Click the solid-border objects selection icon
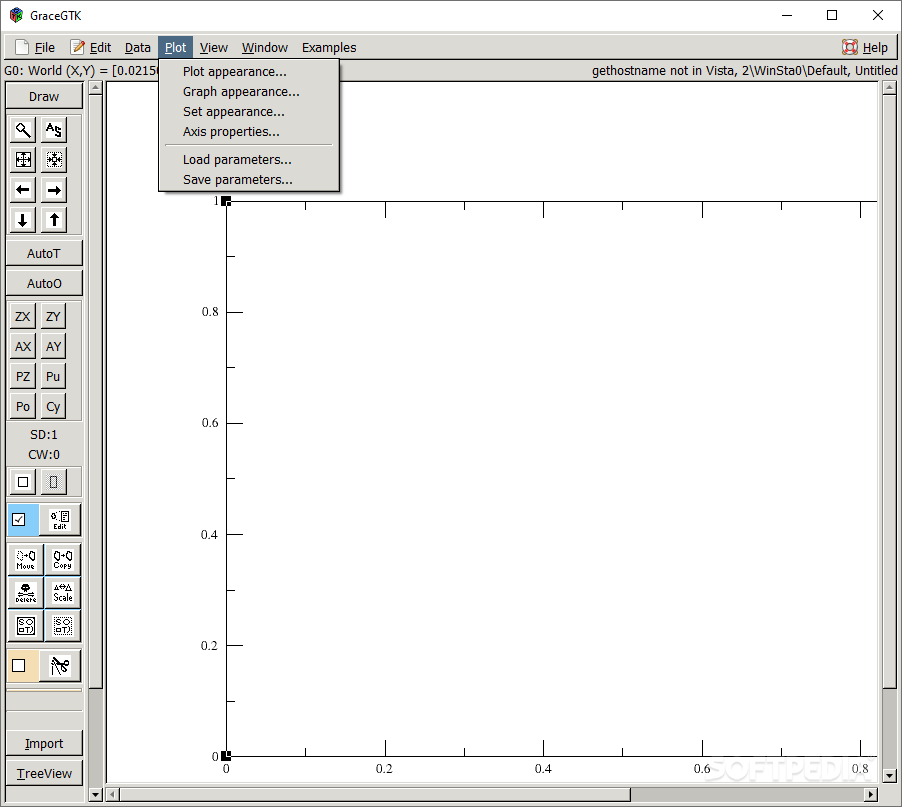Viewport: 902px width, 807px height. click(26, 626)
